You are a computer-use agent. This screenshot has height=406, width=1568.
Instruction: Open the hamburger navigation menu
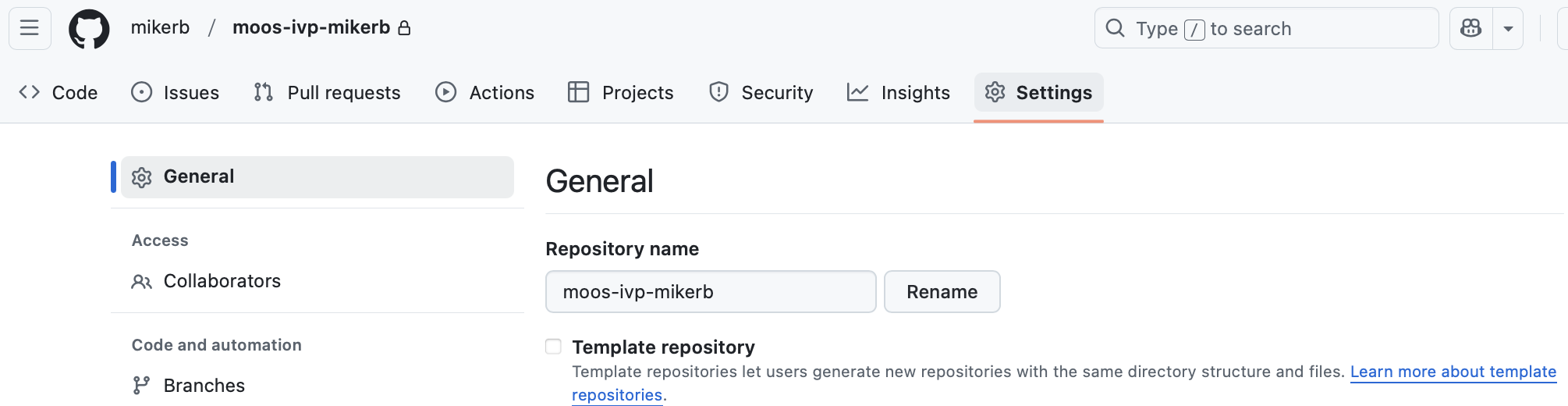click(x=30, y=28)
